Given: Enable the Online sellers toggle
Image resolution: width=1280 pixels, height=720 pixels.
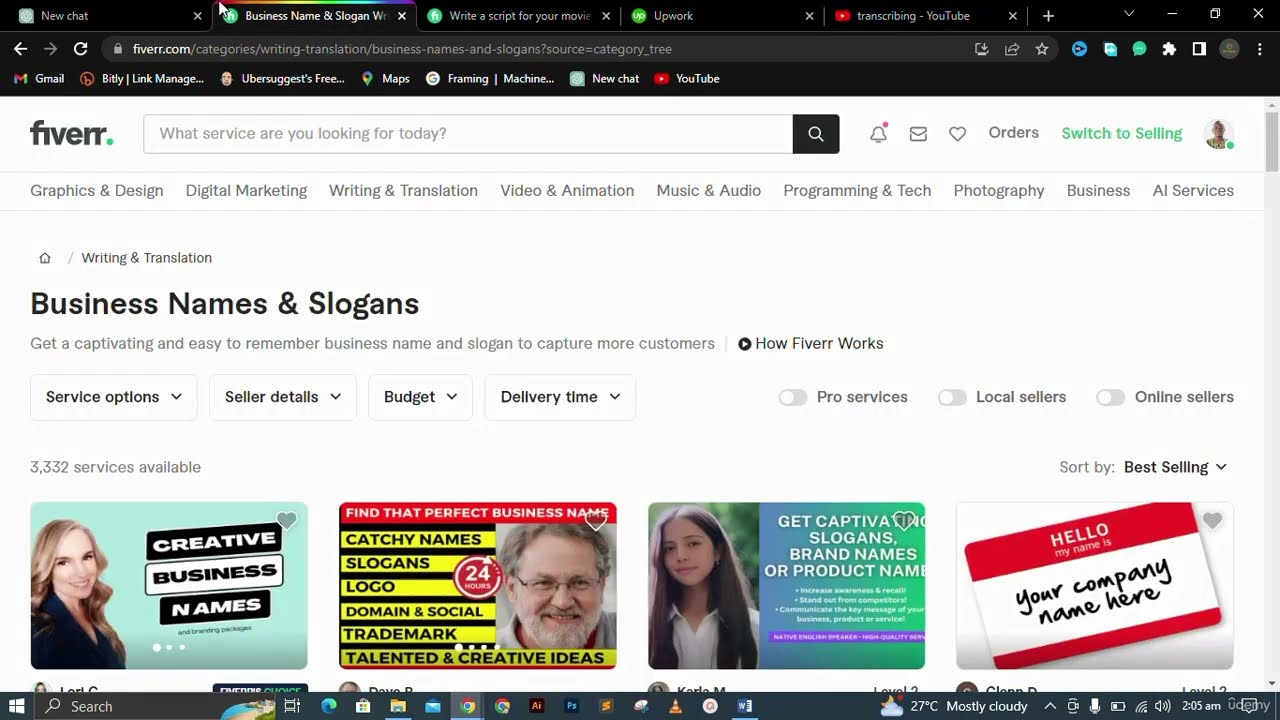Looking at the screenshot, I should 1111,397.
